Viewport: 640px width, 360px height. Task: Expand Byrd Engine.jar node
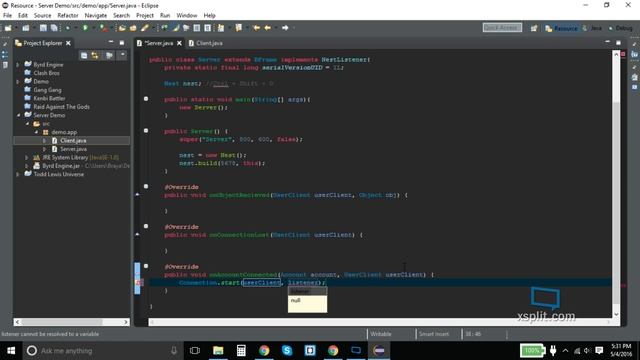click(x=27, y=166)
